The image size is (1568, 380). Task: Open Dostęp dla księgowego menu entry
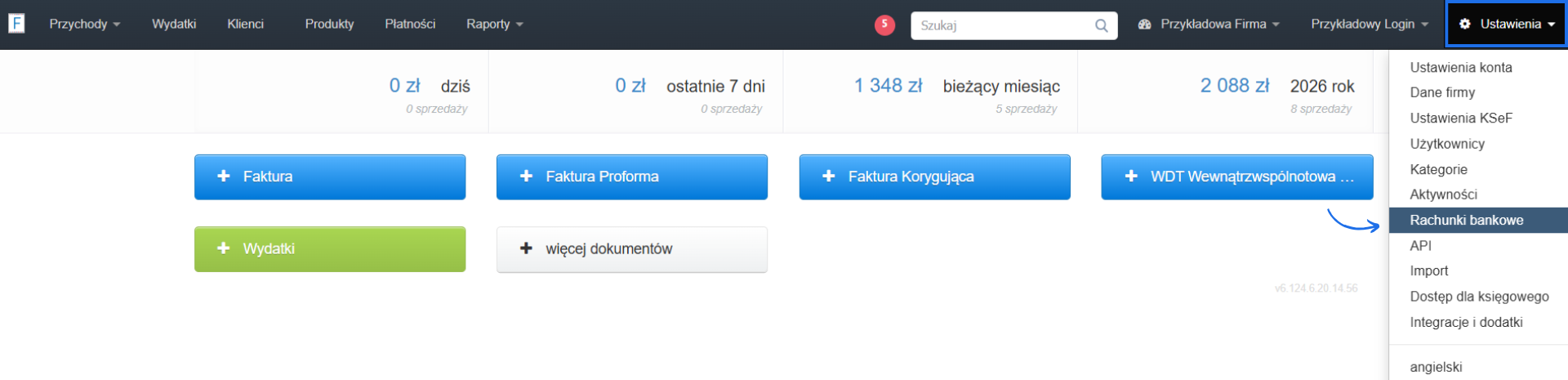(1478, 297)
